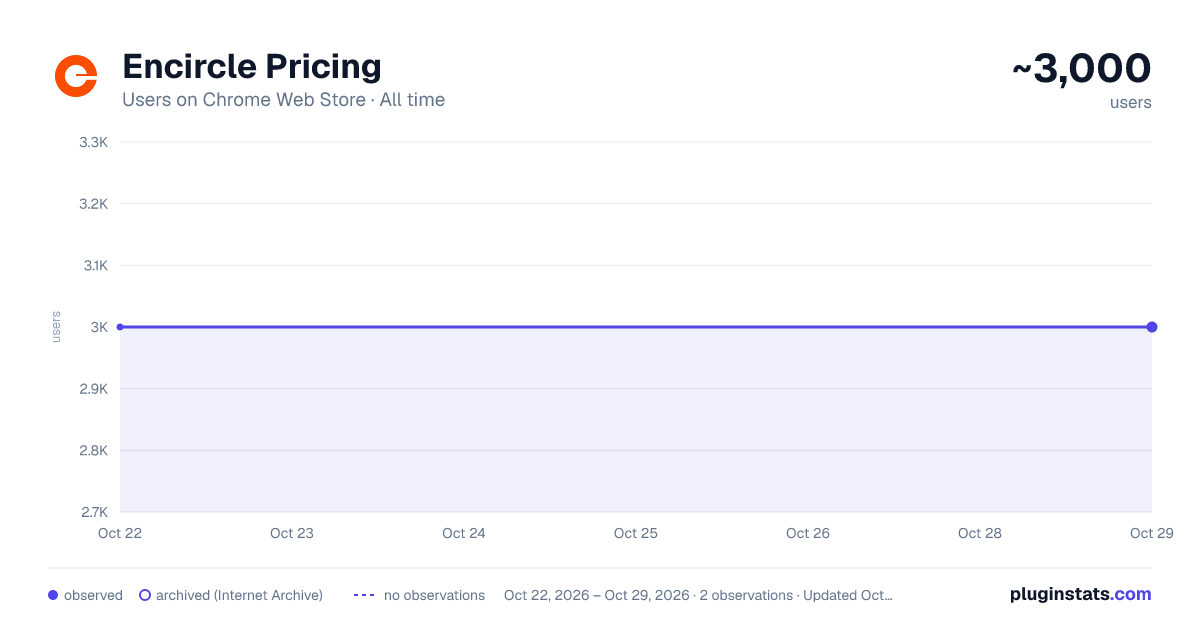1200x630 pixels.
Task: Click the 'users' label under ~3,000
Action: [1131, 102]
